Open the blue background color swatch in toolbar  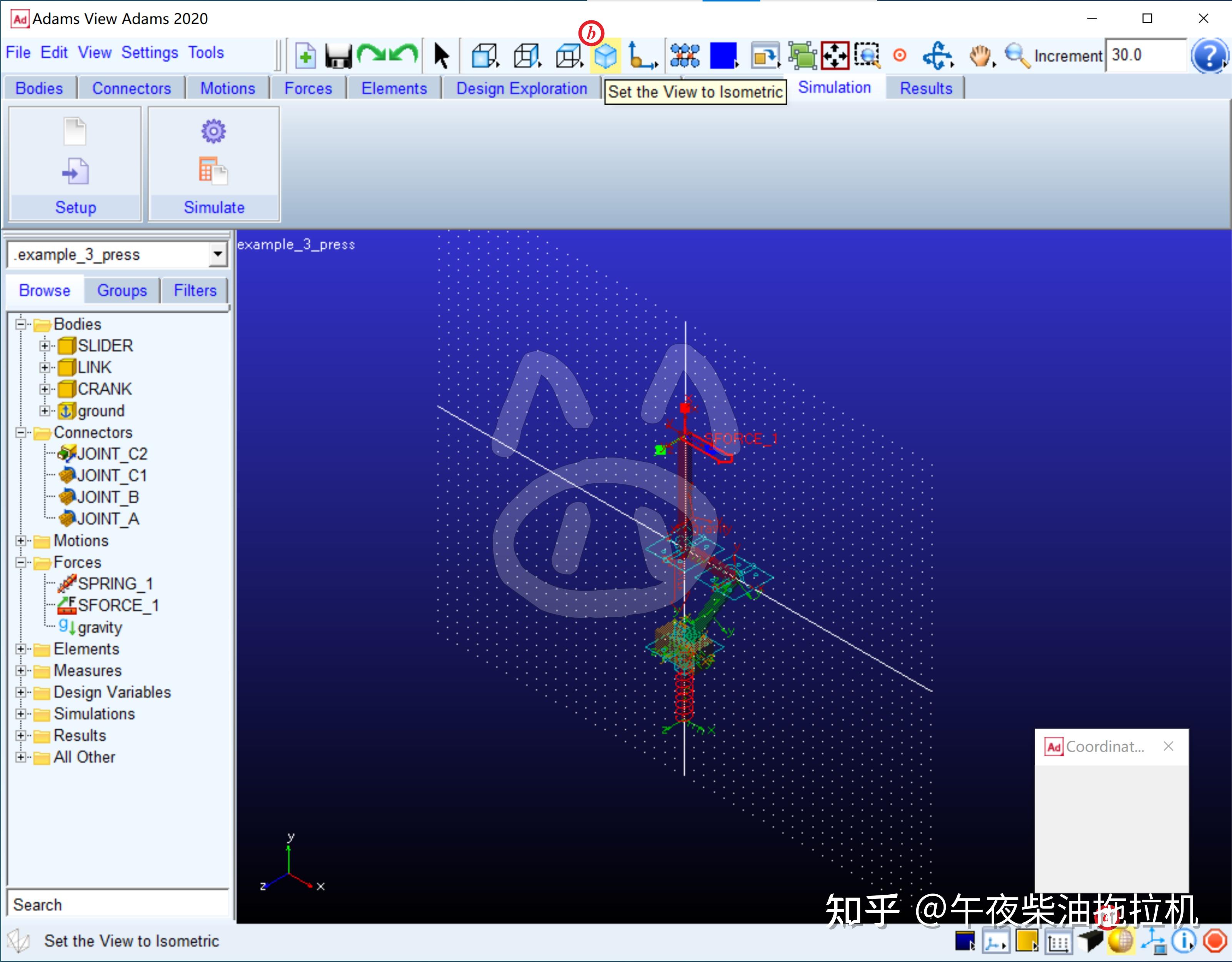724,56
